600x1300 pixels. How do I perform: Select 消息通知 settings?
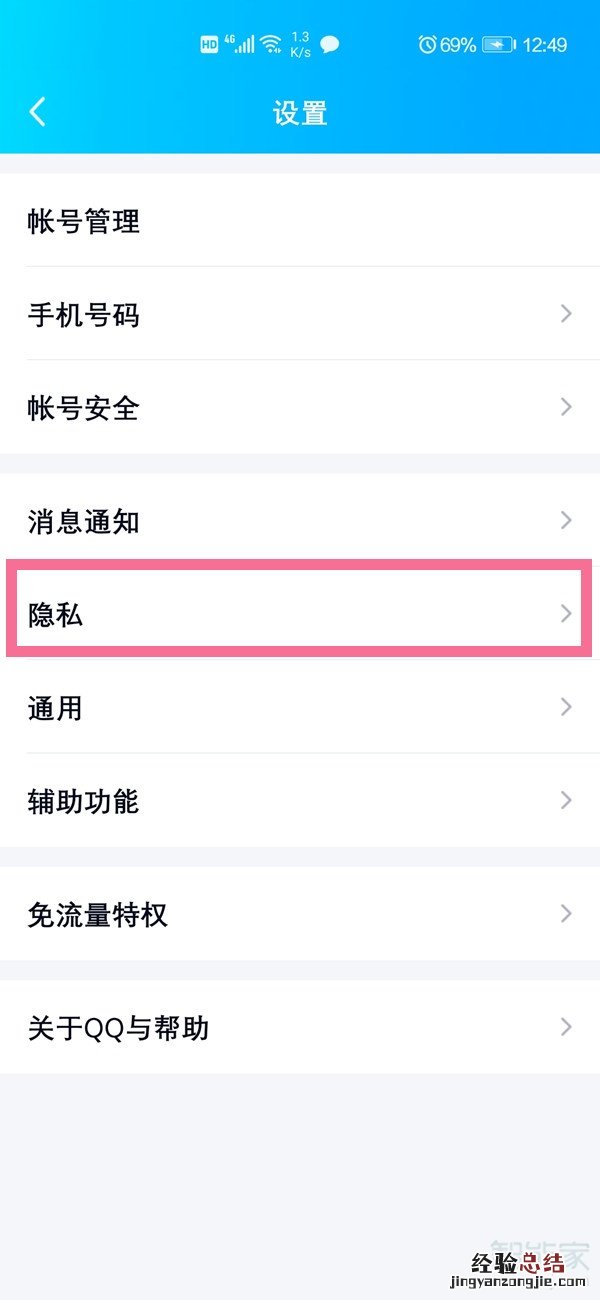[x=84, y=521]
